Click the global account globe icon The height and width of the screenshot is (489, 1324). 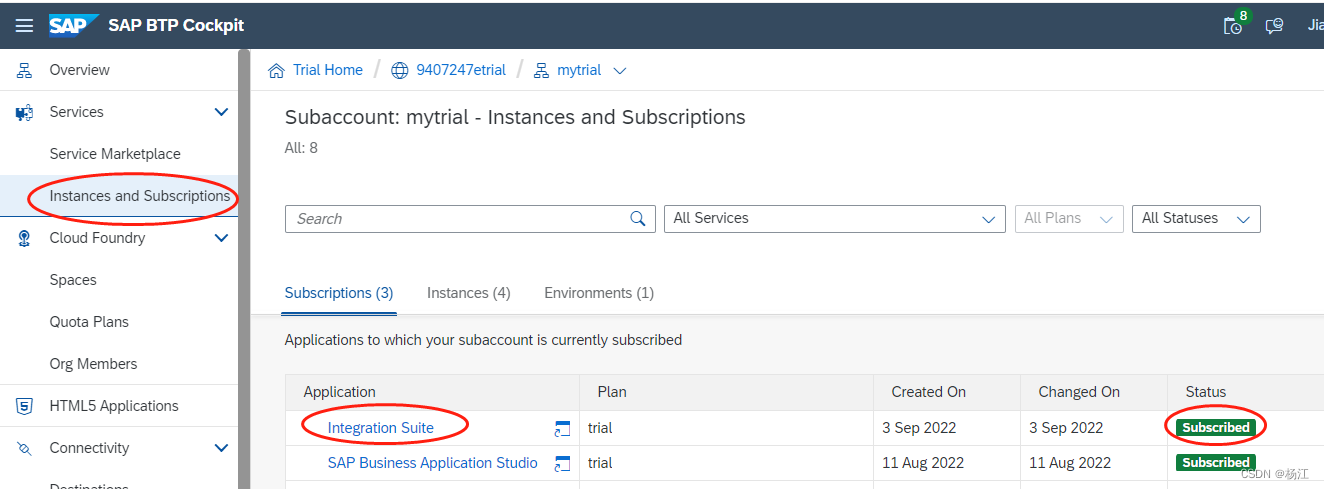tap(400, 70)
